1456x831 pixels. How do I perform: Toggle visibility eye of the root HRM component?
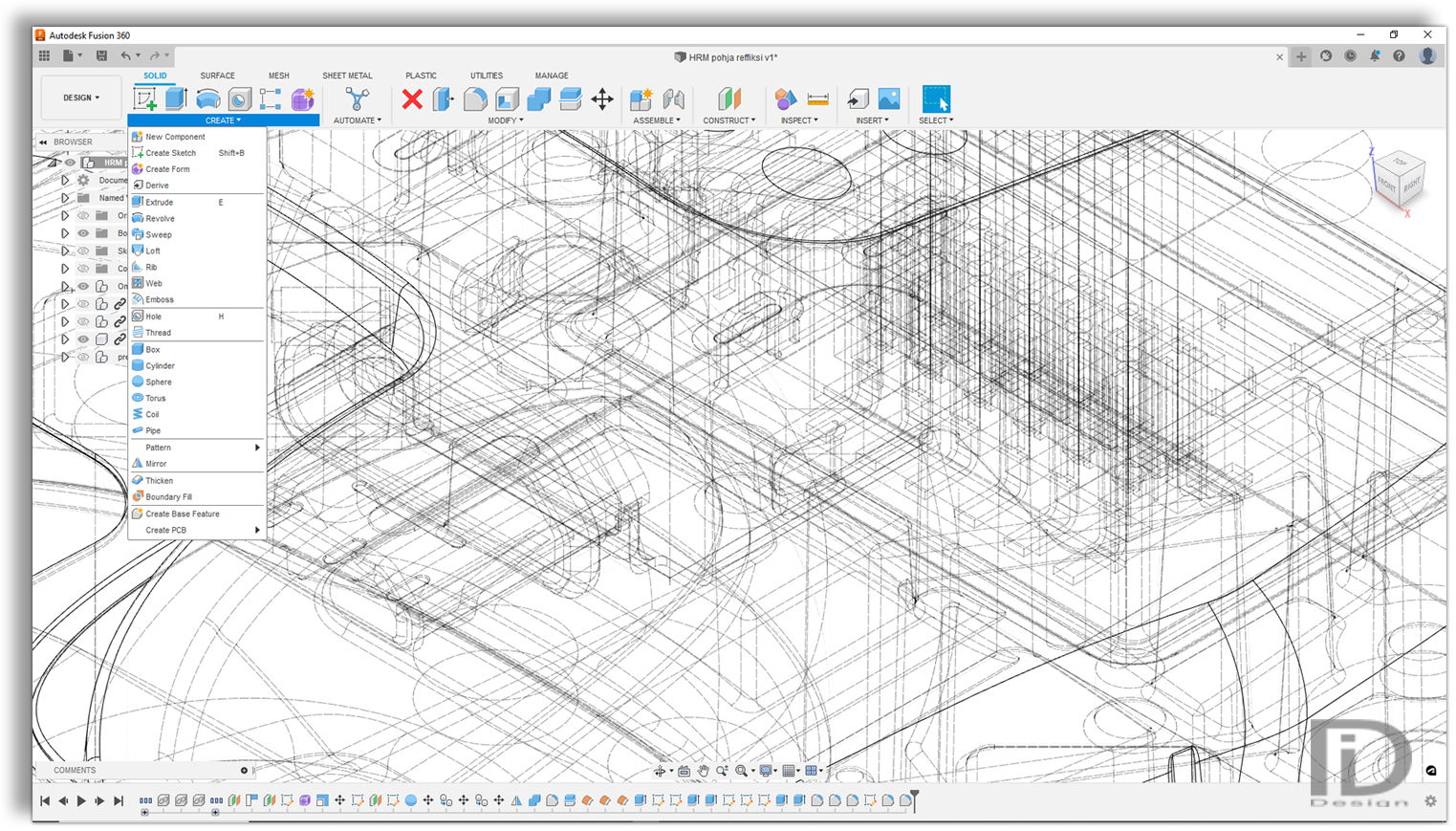click(71, 163)
